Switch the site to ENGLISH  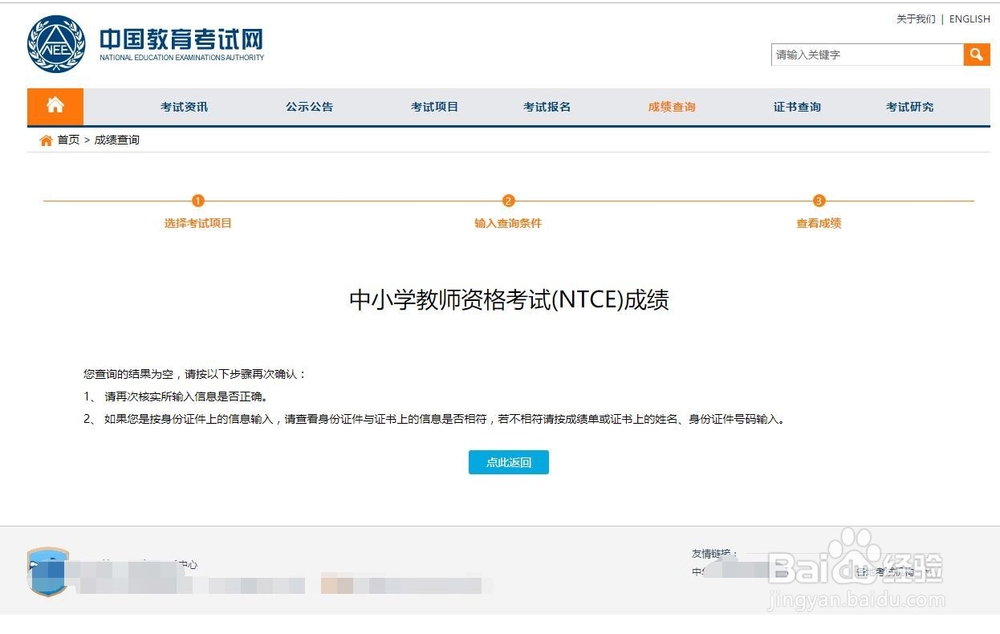(x=968, y=18)
